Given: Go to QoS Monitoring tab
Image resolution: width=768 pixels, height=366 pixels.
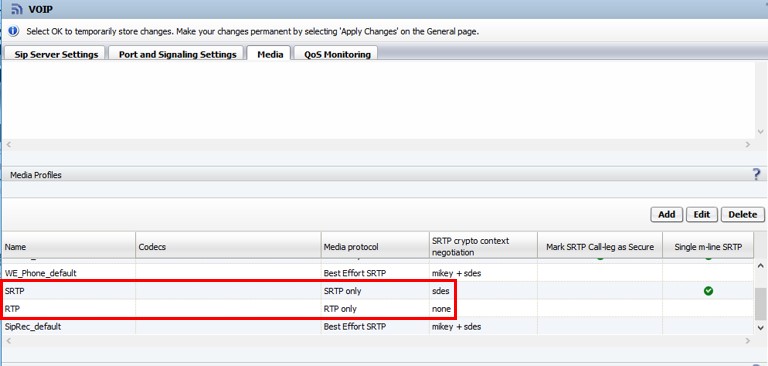Looking at the screenshot, I should point(337,54).
